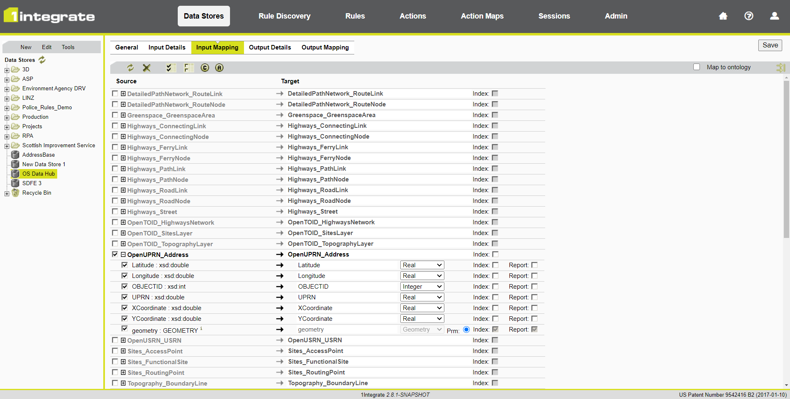This screenshot has height=399, width=790.
Task: Select the AddressBase data store
Action: click(x=38, y=155)
